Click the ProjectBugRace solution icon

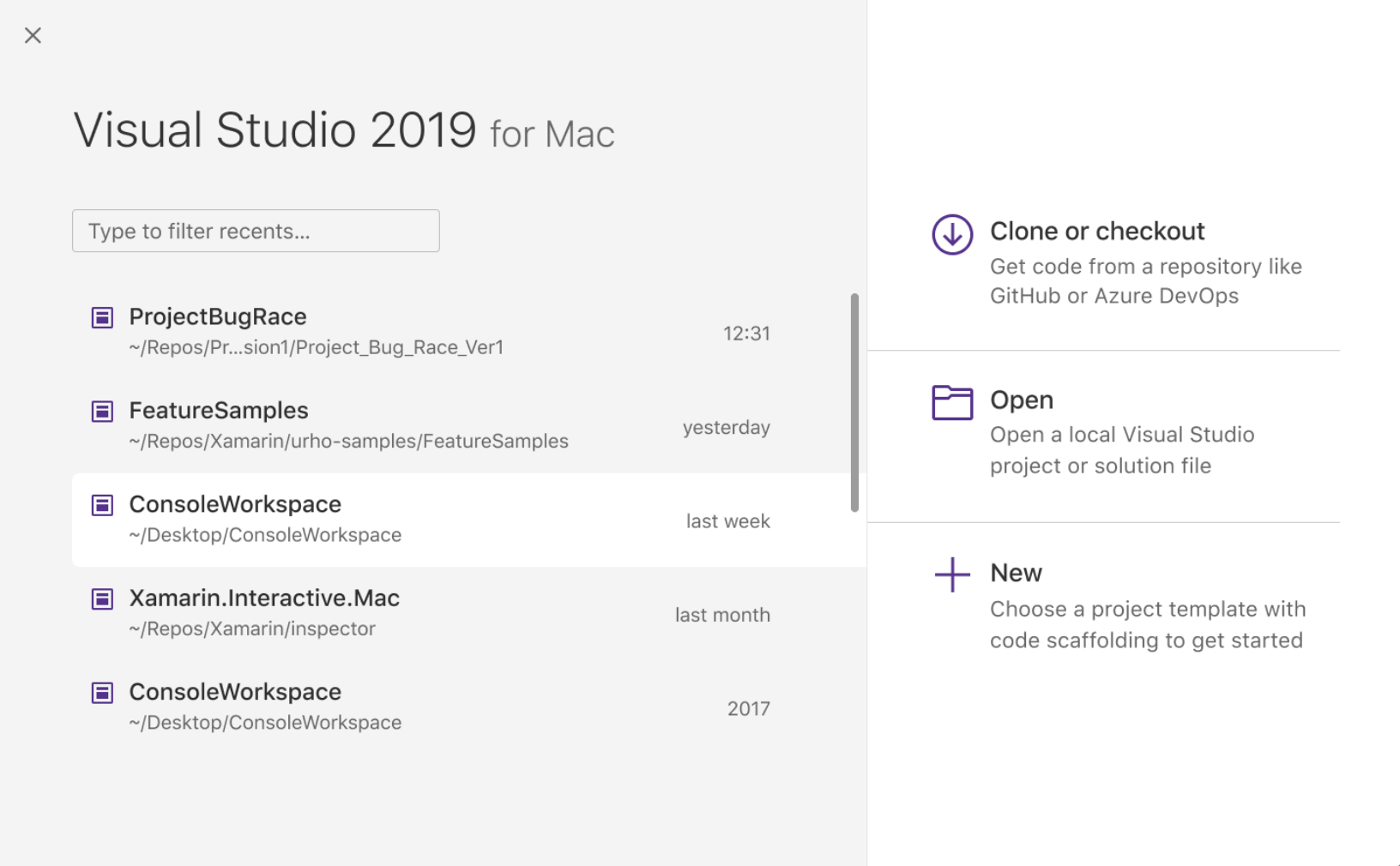pyautogui.click(x=102, y=318)
